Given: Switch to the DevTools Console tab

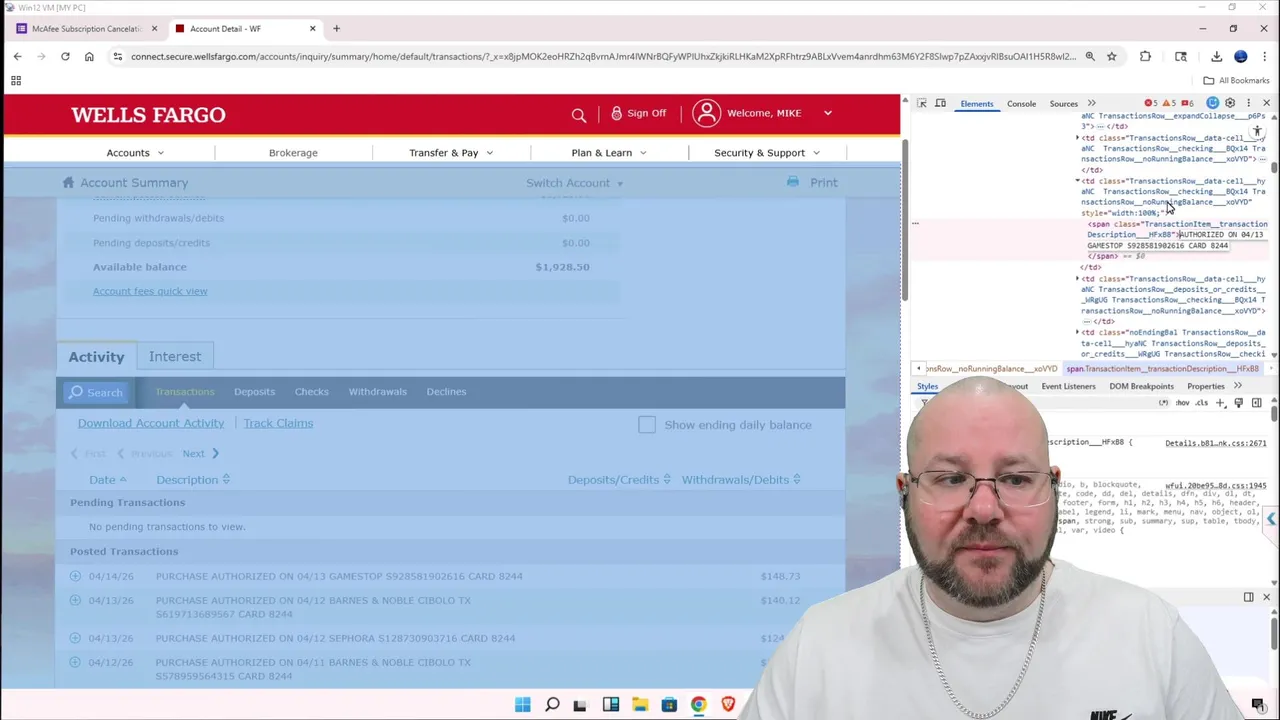Looking at the screenshot, I should [x=1021, y=104].
